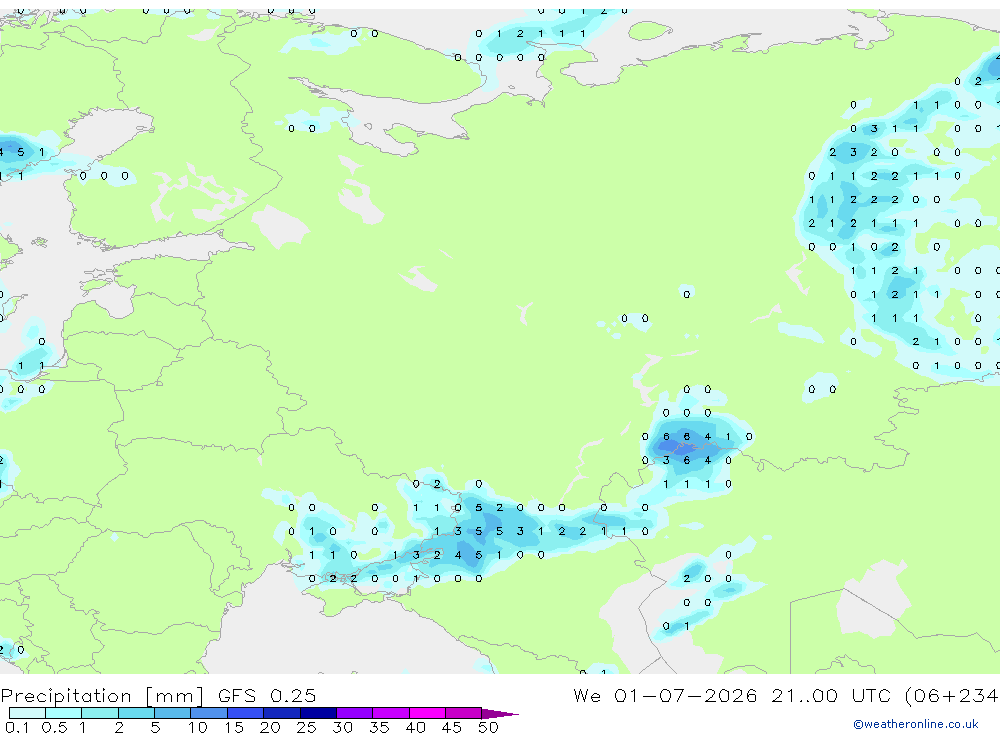The width and height of the screenshot is (1000, 733).
Task: Click the '0.1' legend scale label
Action: [17, 727]
